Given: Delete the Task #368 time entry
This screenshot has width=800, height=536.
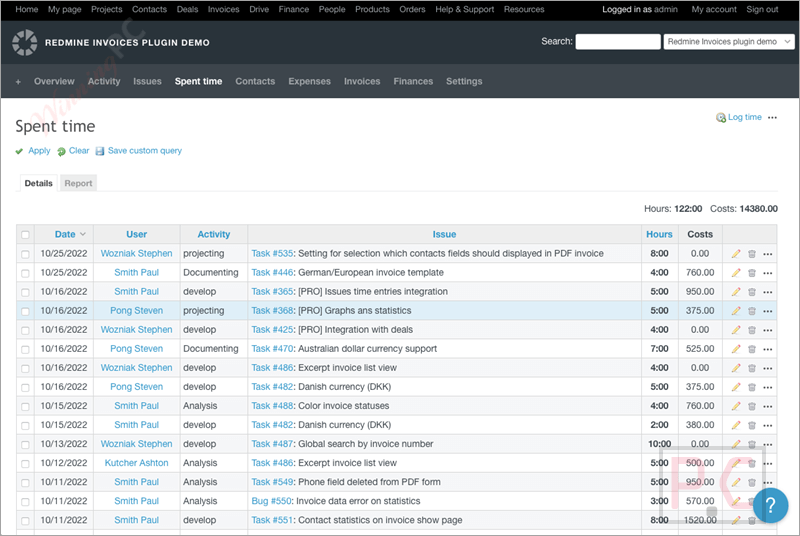Looking at the screenshot, I should click(x=752, y=311).
